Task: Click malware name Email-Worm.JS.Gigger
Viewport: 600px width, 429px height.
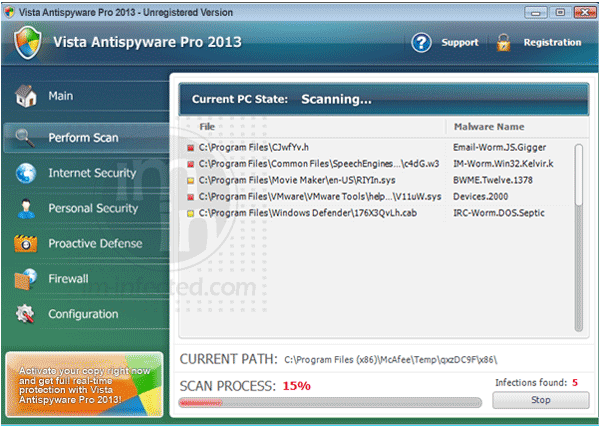Action: (x=499, y=148)
